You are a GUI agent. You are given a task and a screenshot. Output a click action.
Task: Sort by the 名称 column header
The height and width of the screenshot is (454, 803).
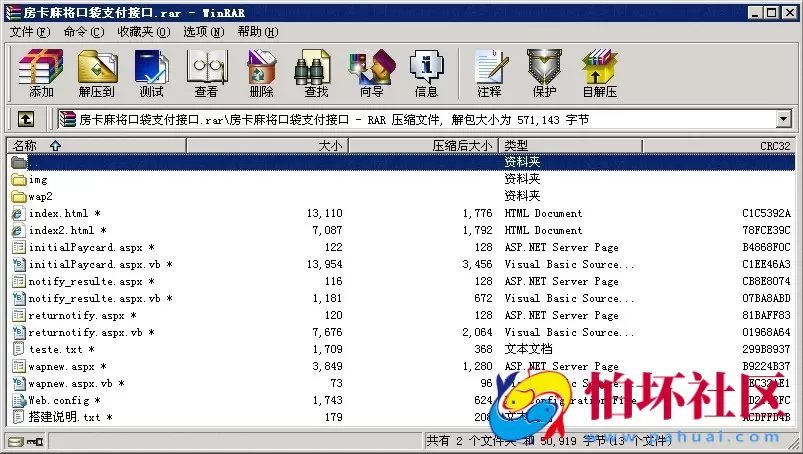(96, 146)
